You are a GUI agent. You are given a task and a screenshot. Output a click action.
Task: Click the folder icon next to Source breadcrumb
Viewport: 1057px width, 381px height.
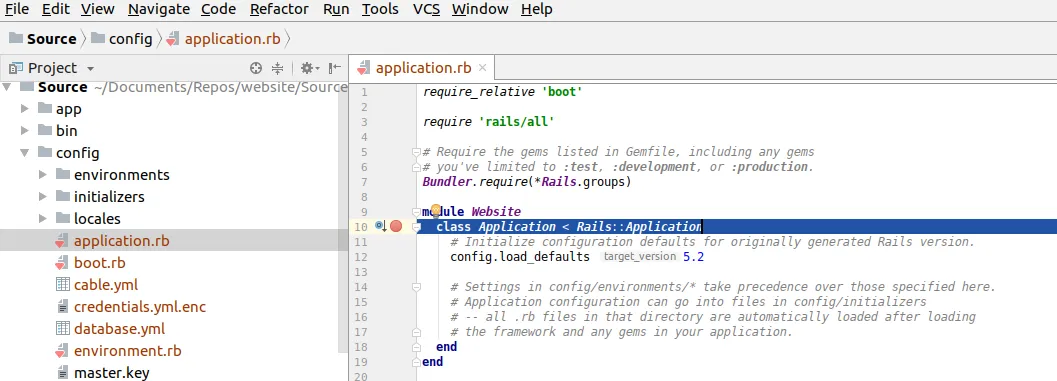tap(16, 38)
